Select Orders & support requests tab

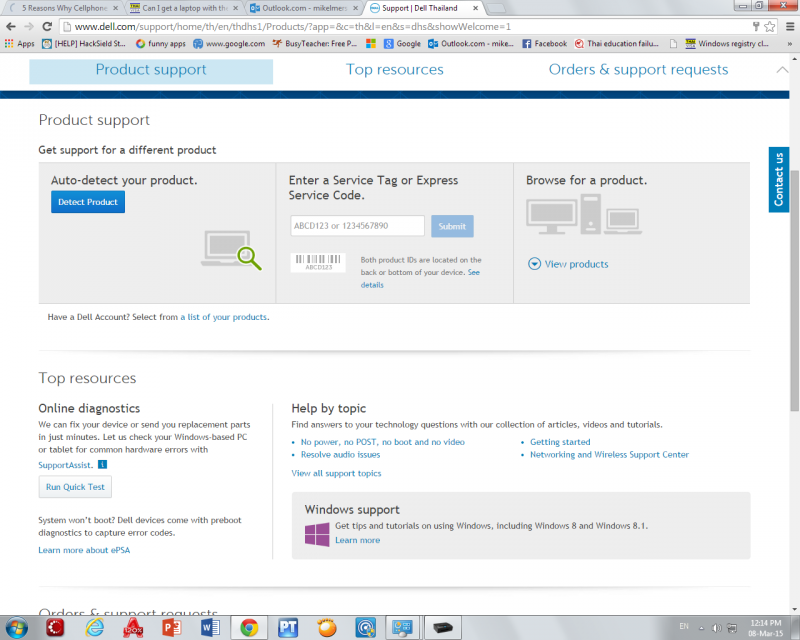(638, 70)
